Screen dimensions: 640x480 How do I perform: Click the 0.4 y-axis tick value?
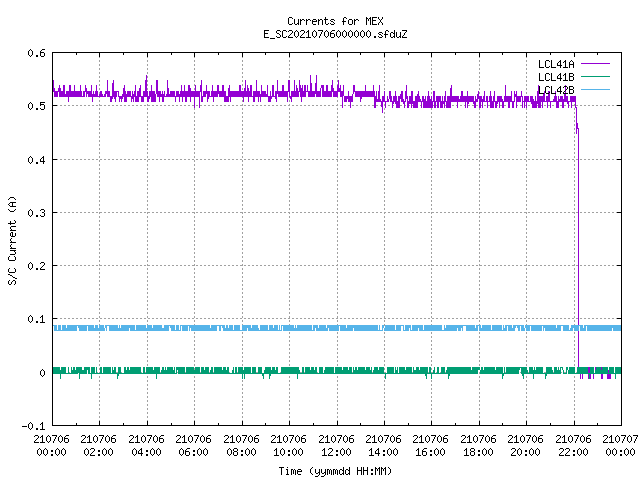tap(36, 160)
